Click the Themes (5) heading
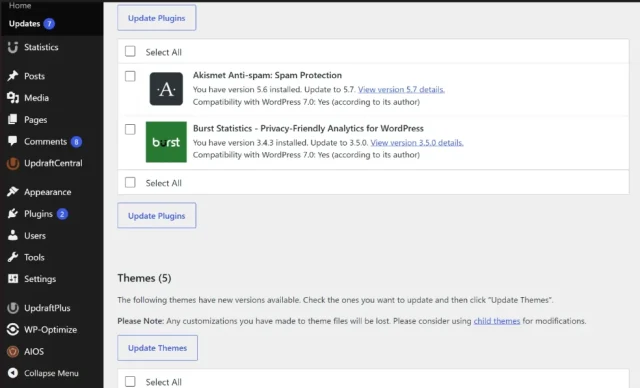 click(x=144, y=278)
